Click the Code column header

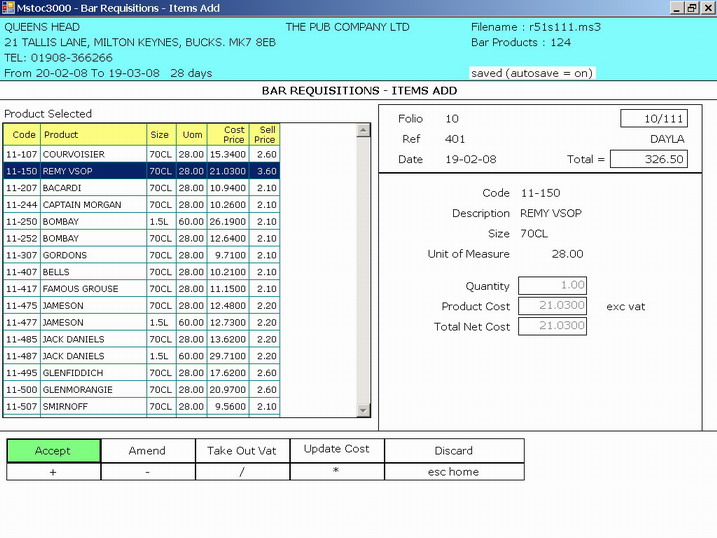tap(22, 135)
